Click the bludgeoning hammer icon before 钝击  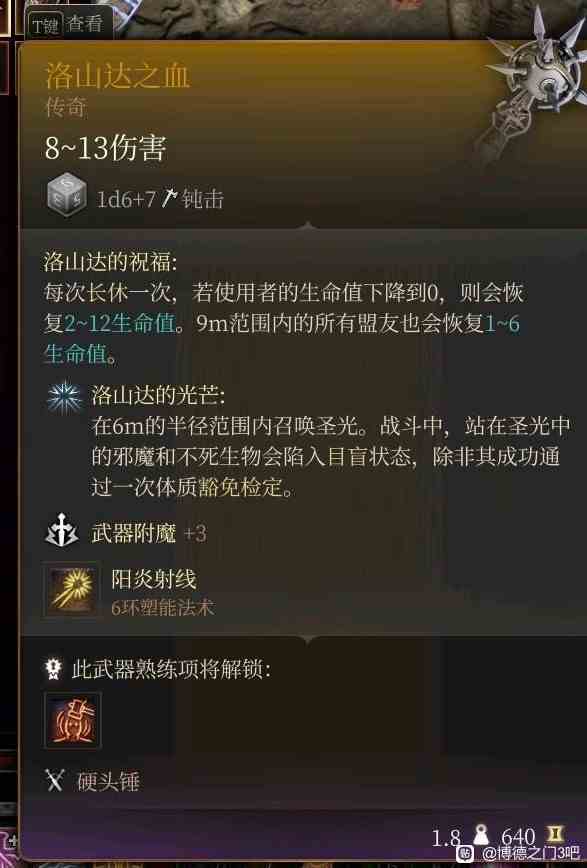point(169,198)
